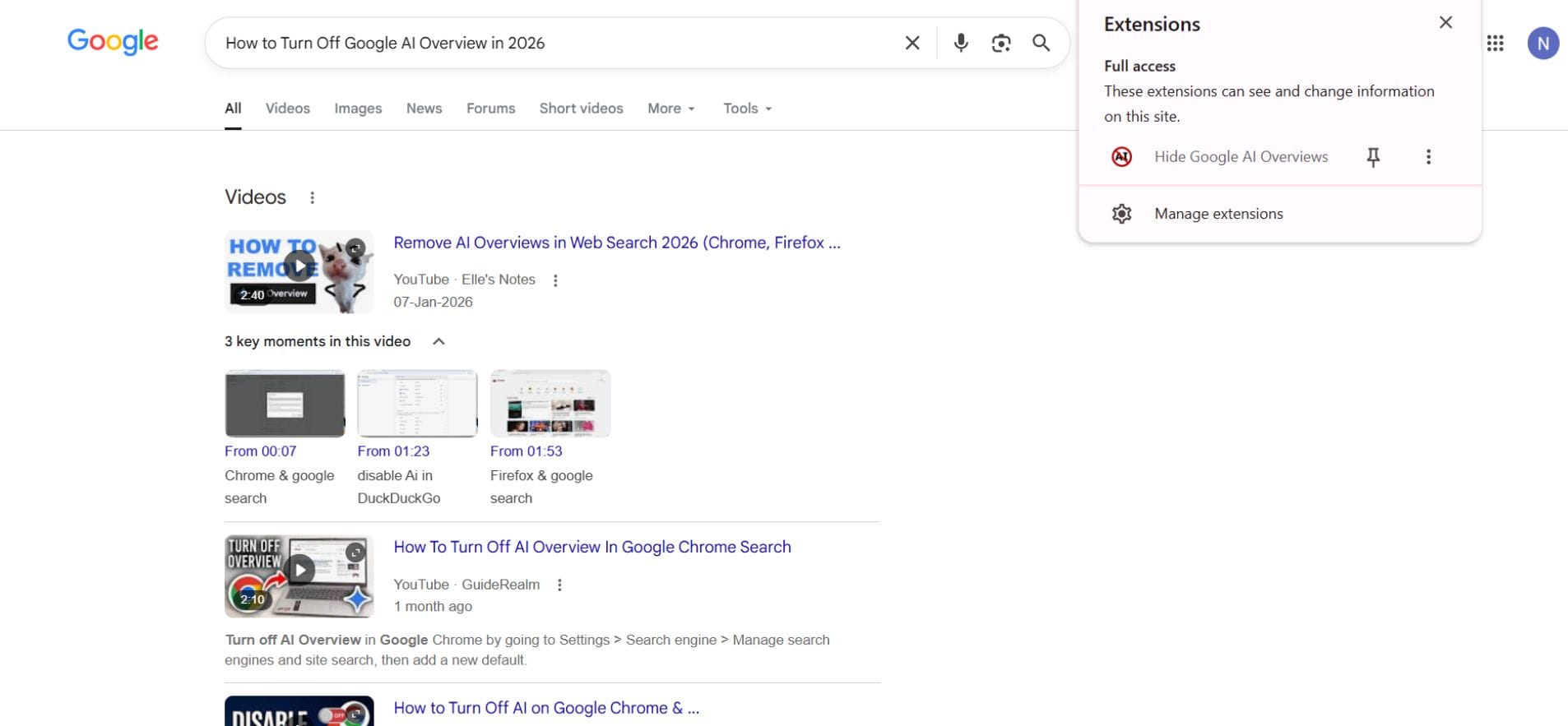Click the '07-Jan-2026' date text

click(x=433, y=302)
